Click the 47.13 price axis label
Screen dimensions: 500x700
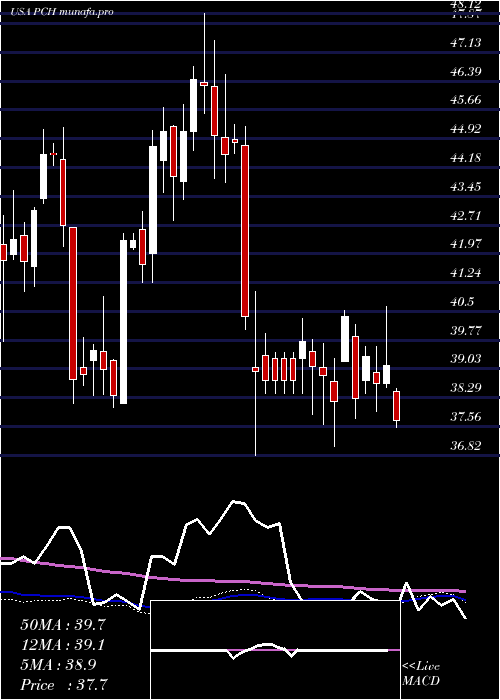(467, 43)
